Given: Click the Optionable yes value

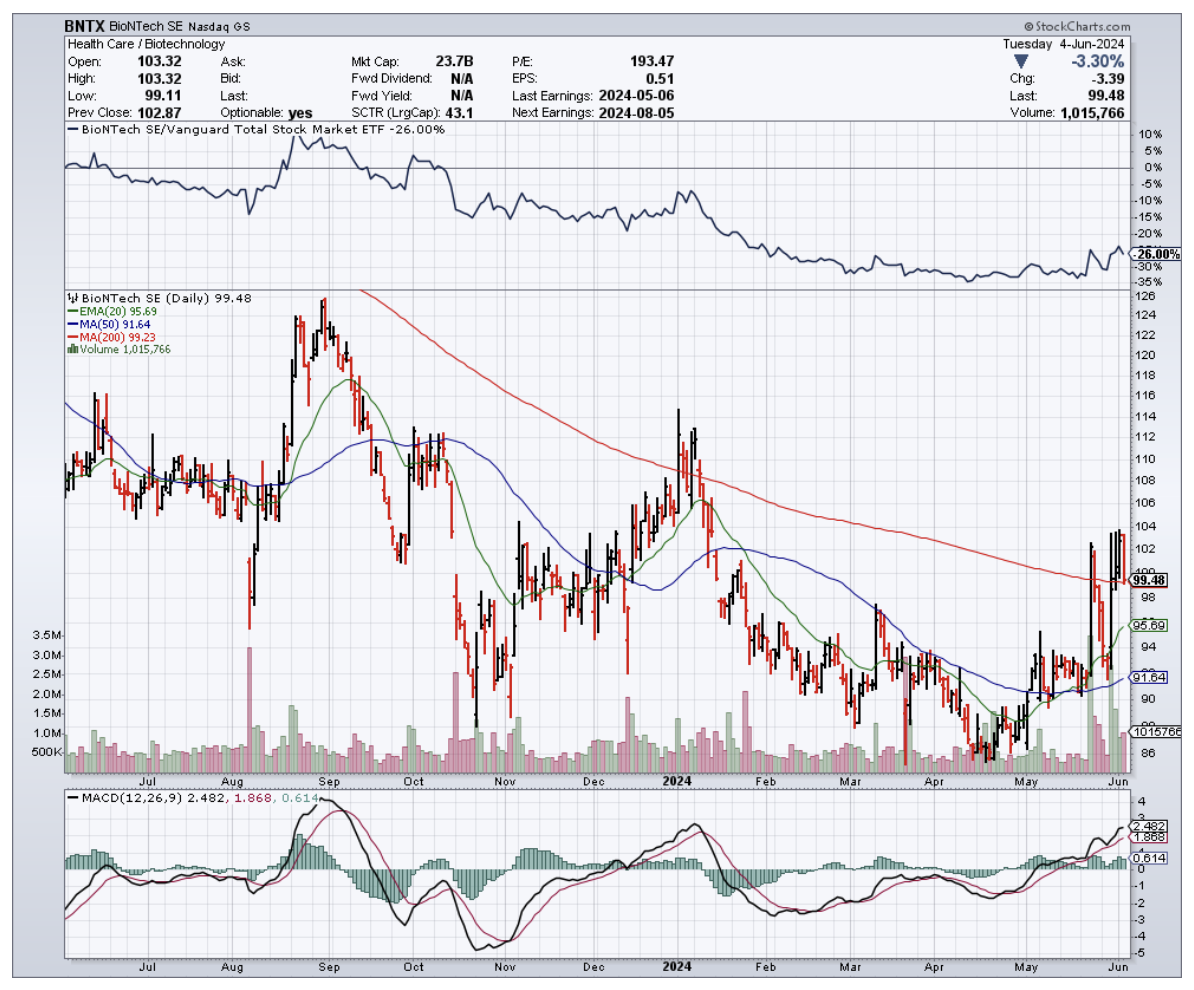Looking at the screenshot, I should [x=299, y=113].
